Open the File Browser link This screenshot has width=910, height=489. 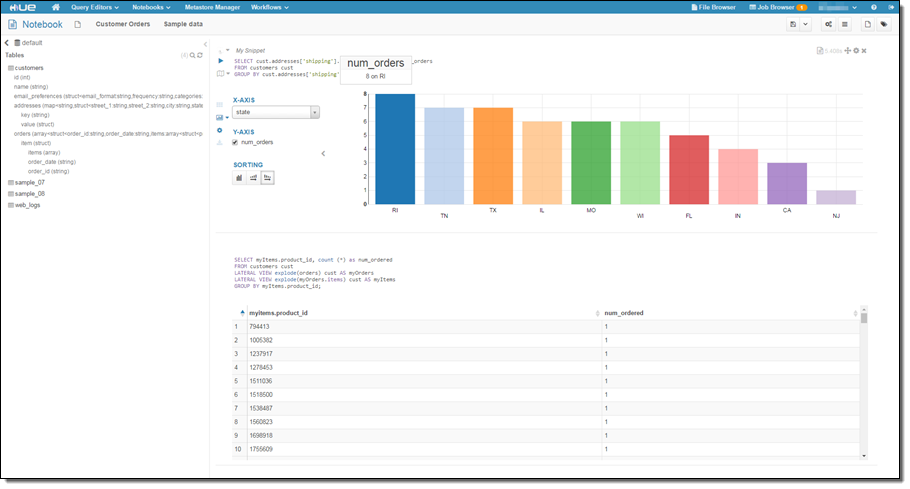714,7
